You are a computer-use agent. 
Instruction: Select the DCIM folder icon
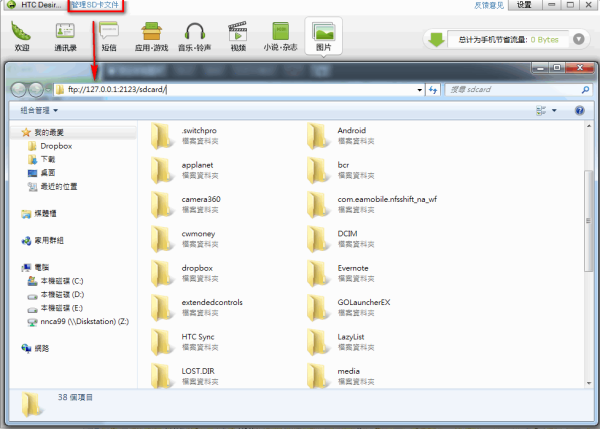318,239
